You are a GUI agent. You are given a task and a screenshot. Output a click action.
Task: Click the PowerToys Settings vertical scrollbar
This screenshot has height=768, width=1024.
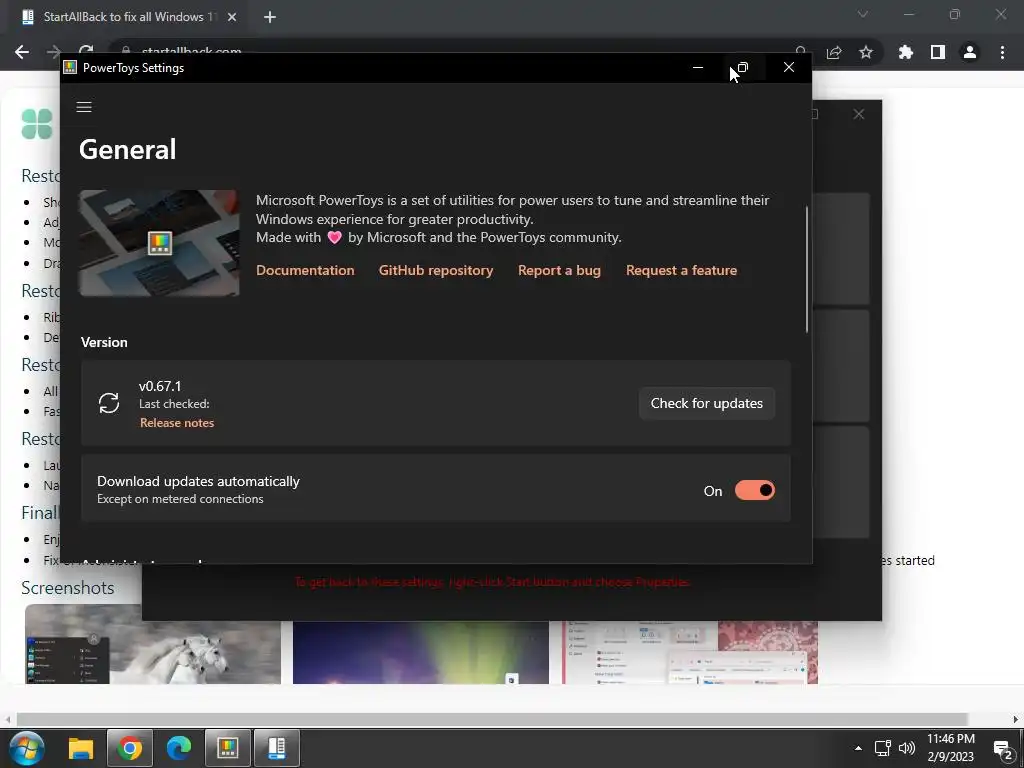click(x=807, y=269)
